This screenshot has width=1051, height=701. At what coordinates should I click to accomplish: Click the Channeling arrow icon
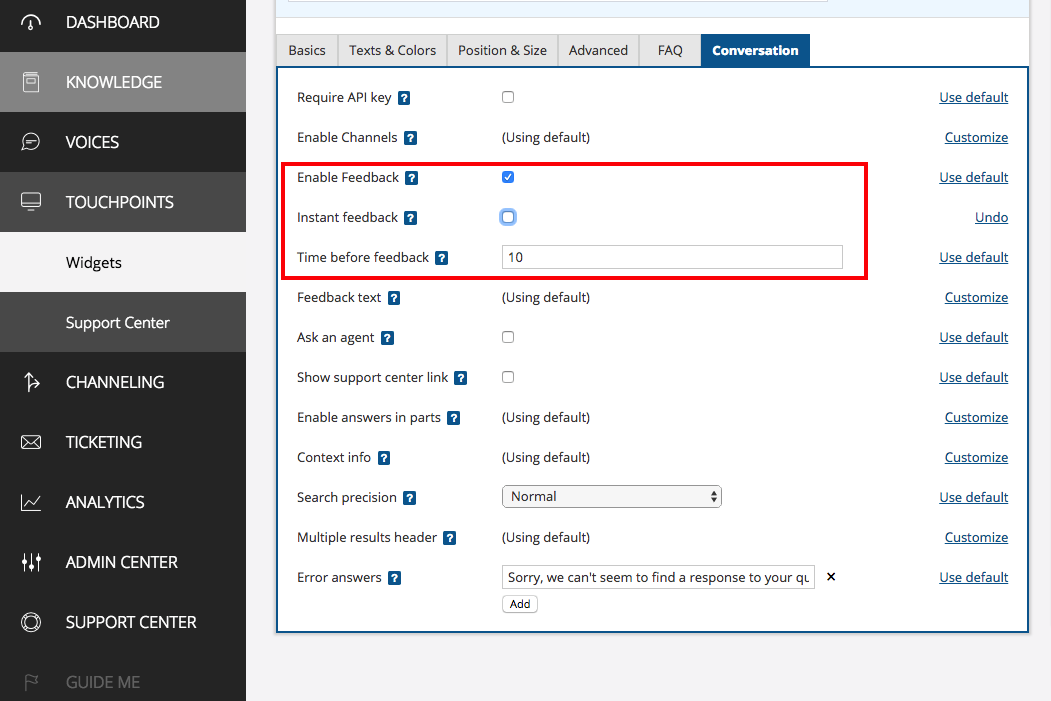coord(32,381)
